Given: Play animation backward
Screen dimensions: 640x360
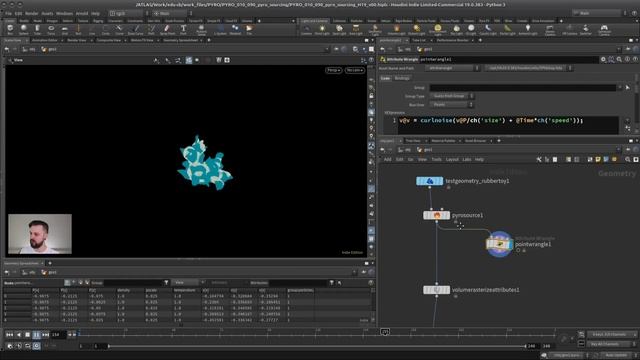Looking at the screenshot, I should point(18,335).
